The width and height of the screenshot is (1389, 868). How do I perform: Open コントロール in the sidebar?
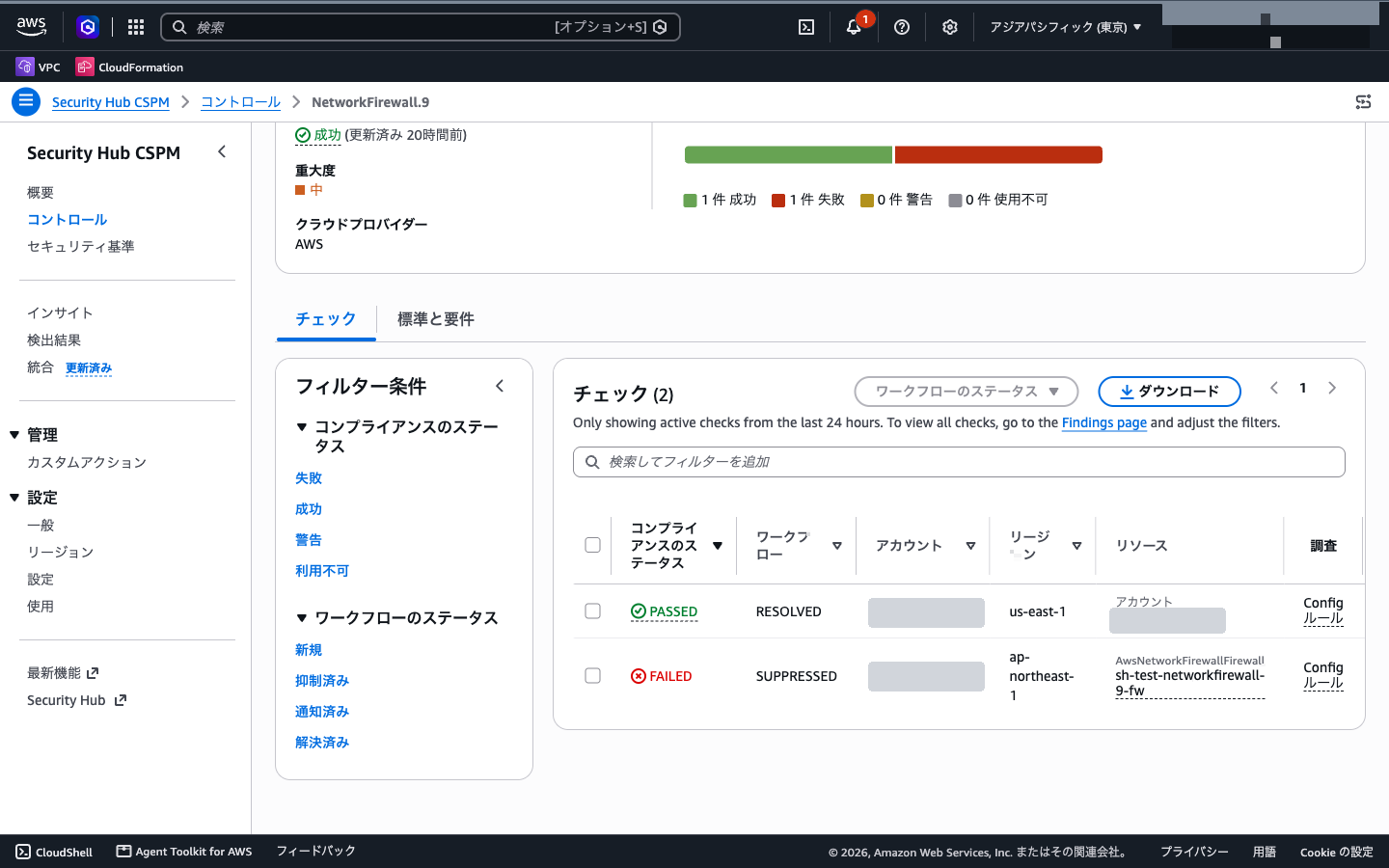[x=67, y=220]
